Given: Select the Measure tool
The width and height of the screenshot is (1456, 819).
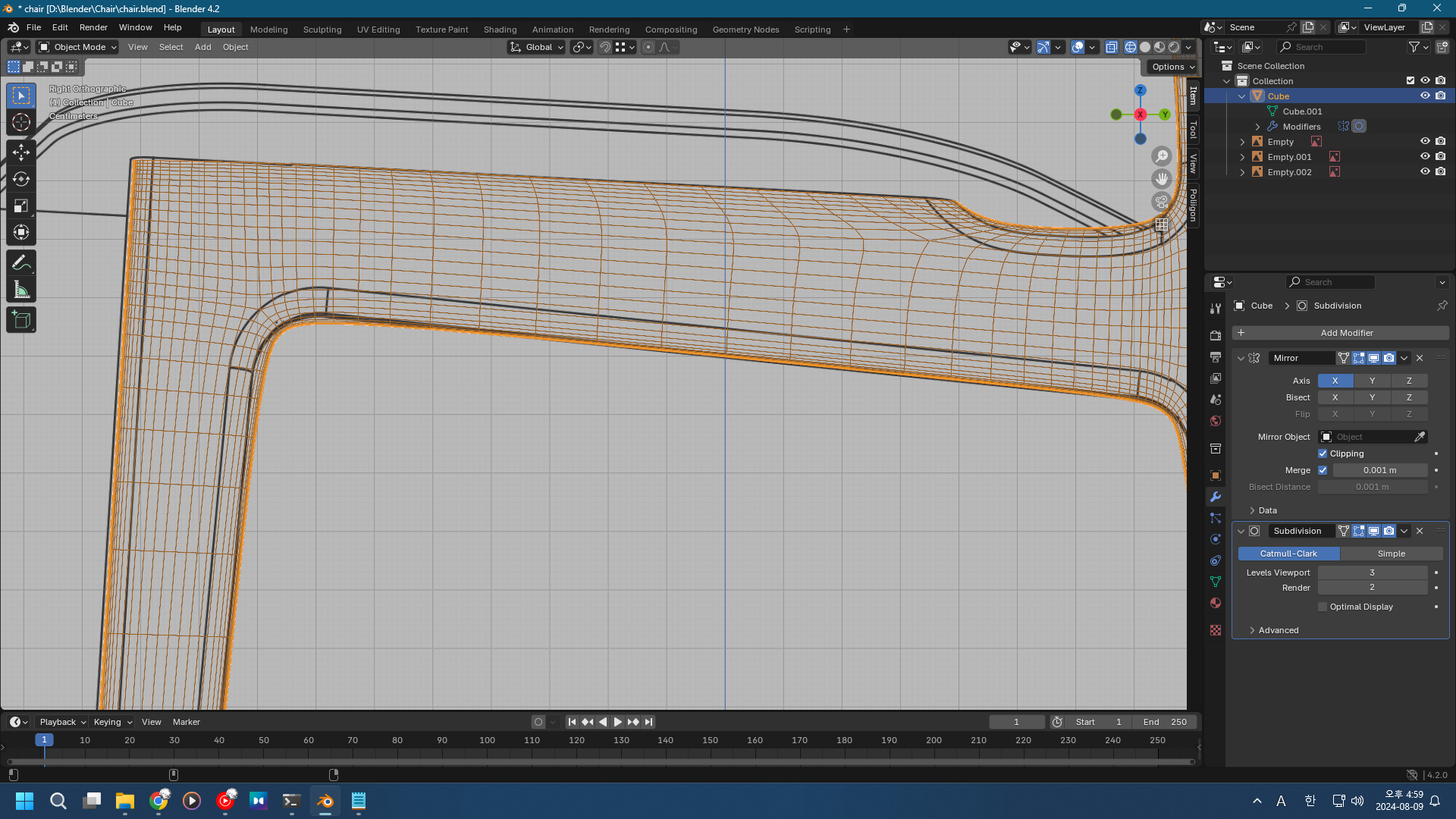Looking at the screenshot, I should (x=21, y=290).
